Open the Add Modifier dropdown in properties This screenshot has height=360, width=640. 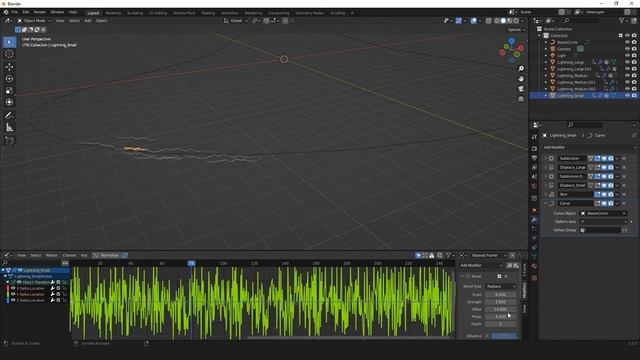tap(589, 147)
